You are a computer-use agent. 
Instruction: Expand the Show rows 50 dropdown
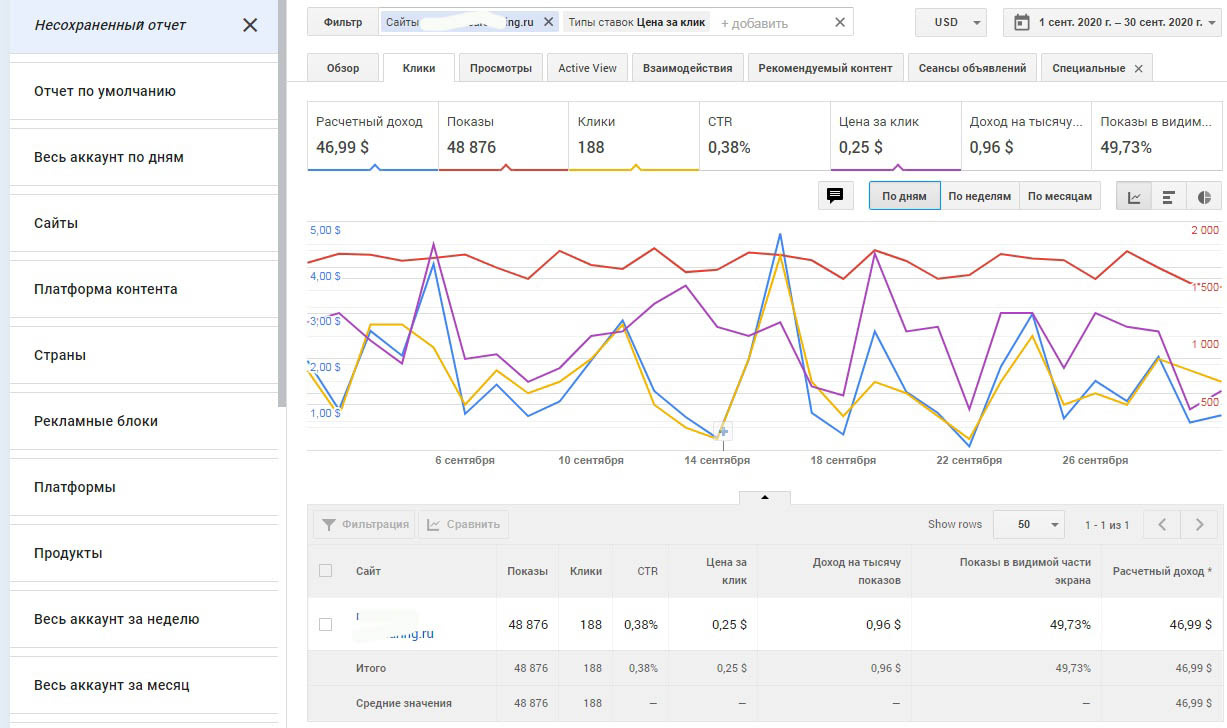click(1040, 524)
